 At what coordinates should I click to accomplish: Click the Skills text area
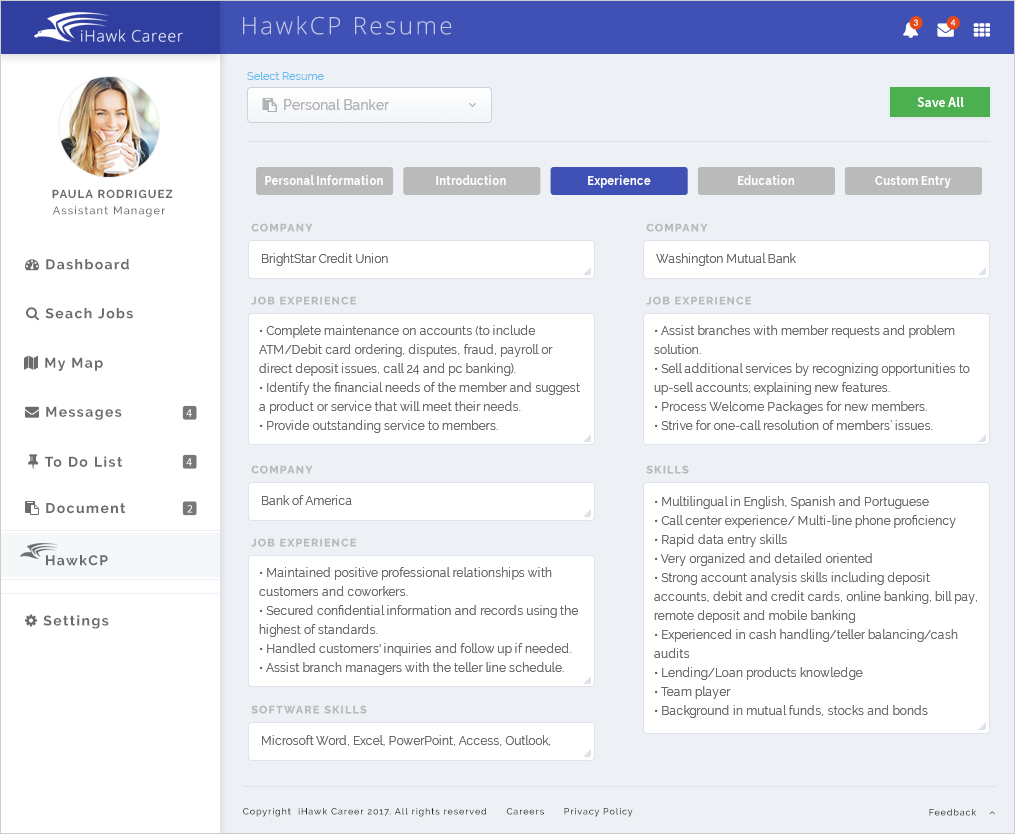click(x=816, y=608)
